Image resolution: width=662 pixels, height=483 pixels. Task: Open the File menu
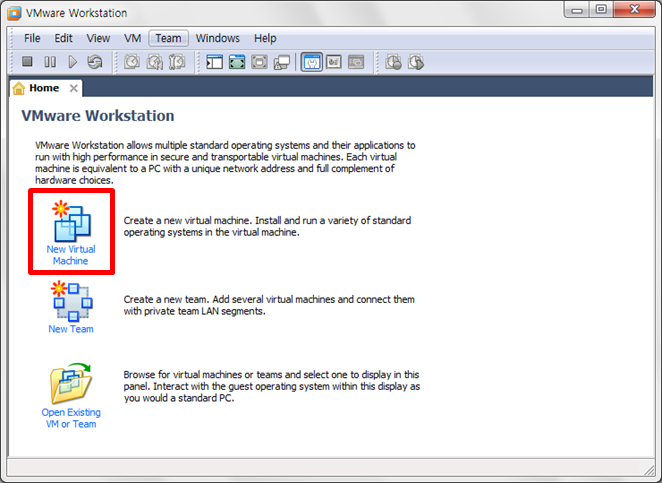(x=32, y=38)
